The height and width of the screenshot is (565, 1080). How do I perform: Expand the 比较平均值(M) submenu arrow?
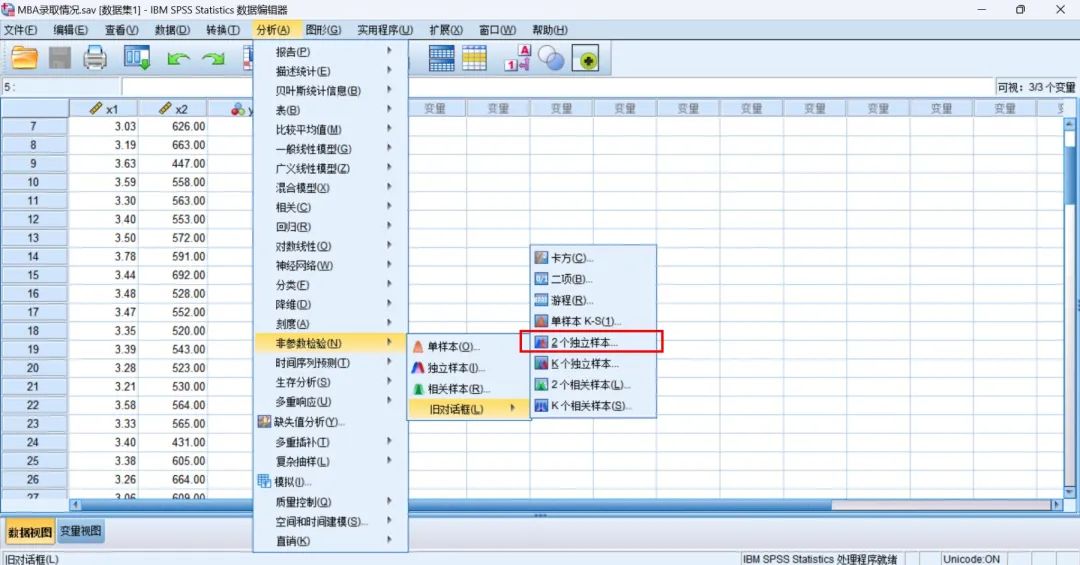pyautogui.click(x=389, y=129)
